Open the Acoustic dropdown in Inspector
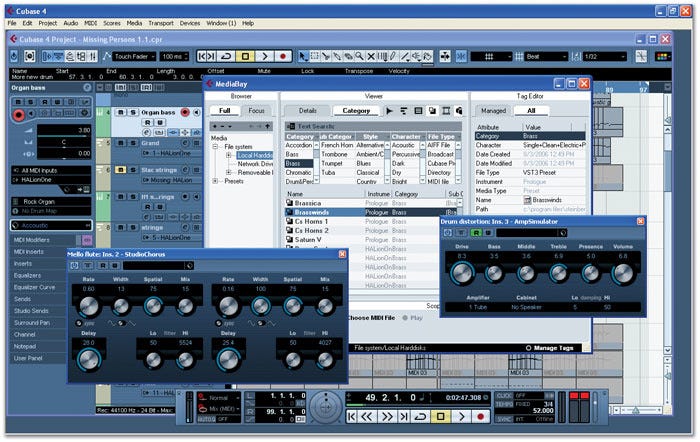This screenshot has width=700, height=442. pyautogui.click(x=51, y=225)
